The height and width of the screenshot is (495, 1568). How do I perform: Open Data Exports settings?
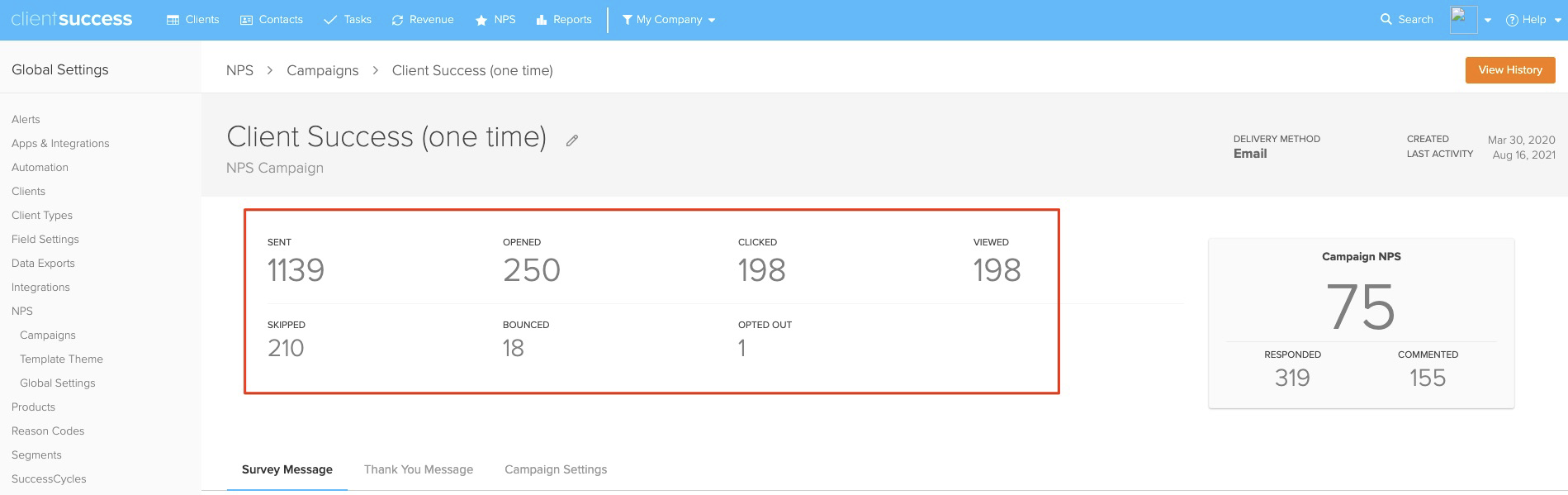pos(43,263)
